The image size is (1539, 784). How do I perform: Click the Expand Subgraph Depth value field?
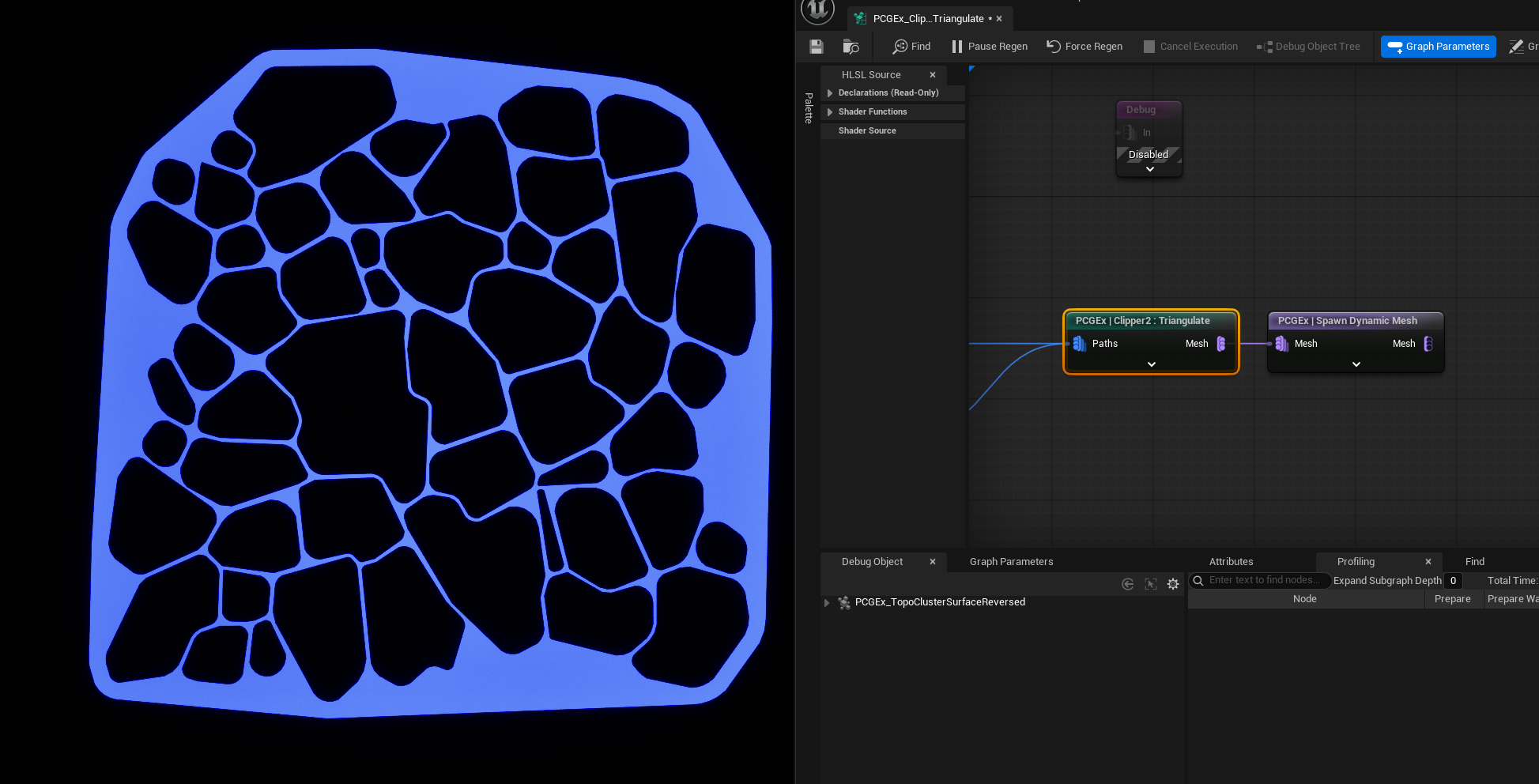[1452, 581]
